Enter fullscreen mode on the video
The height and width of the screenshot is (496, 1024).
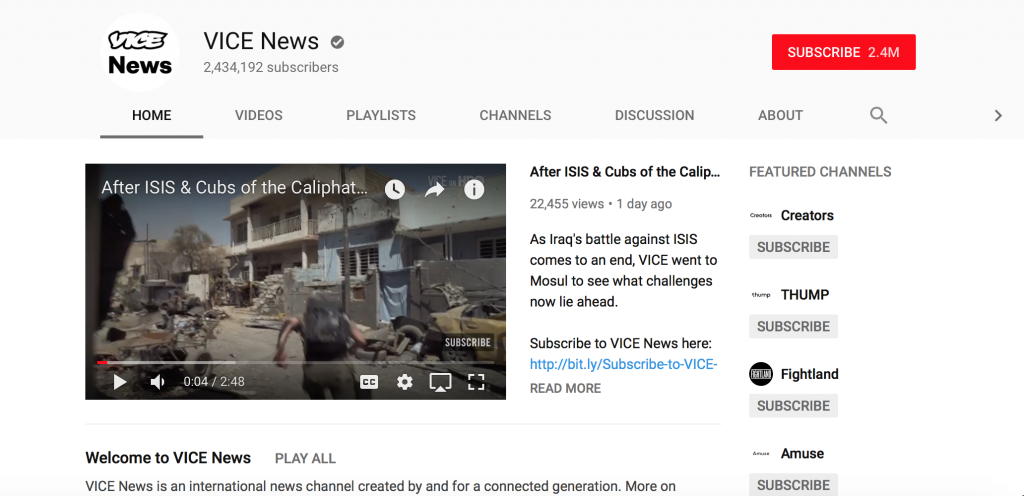click(x=477, y=382)
